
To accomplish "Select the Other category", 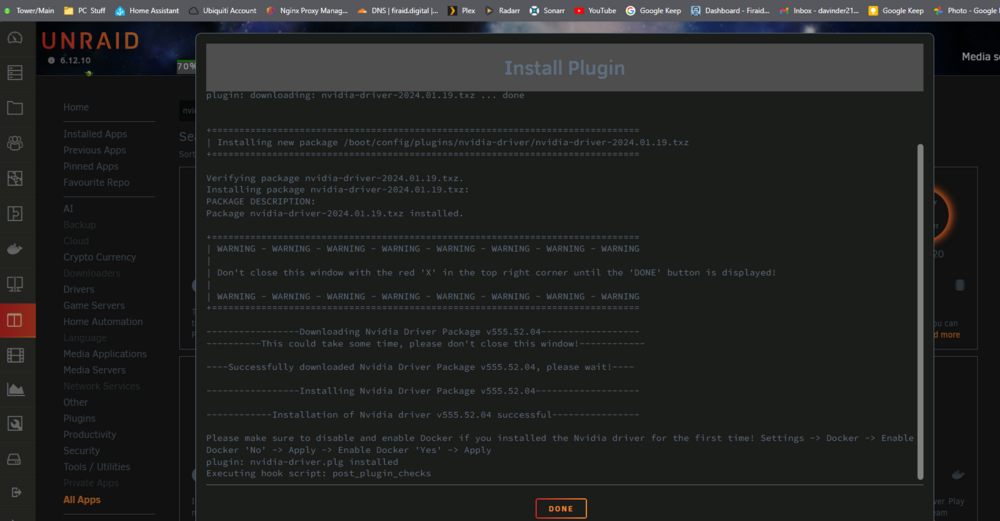I will point(75,402).
